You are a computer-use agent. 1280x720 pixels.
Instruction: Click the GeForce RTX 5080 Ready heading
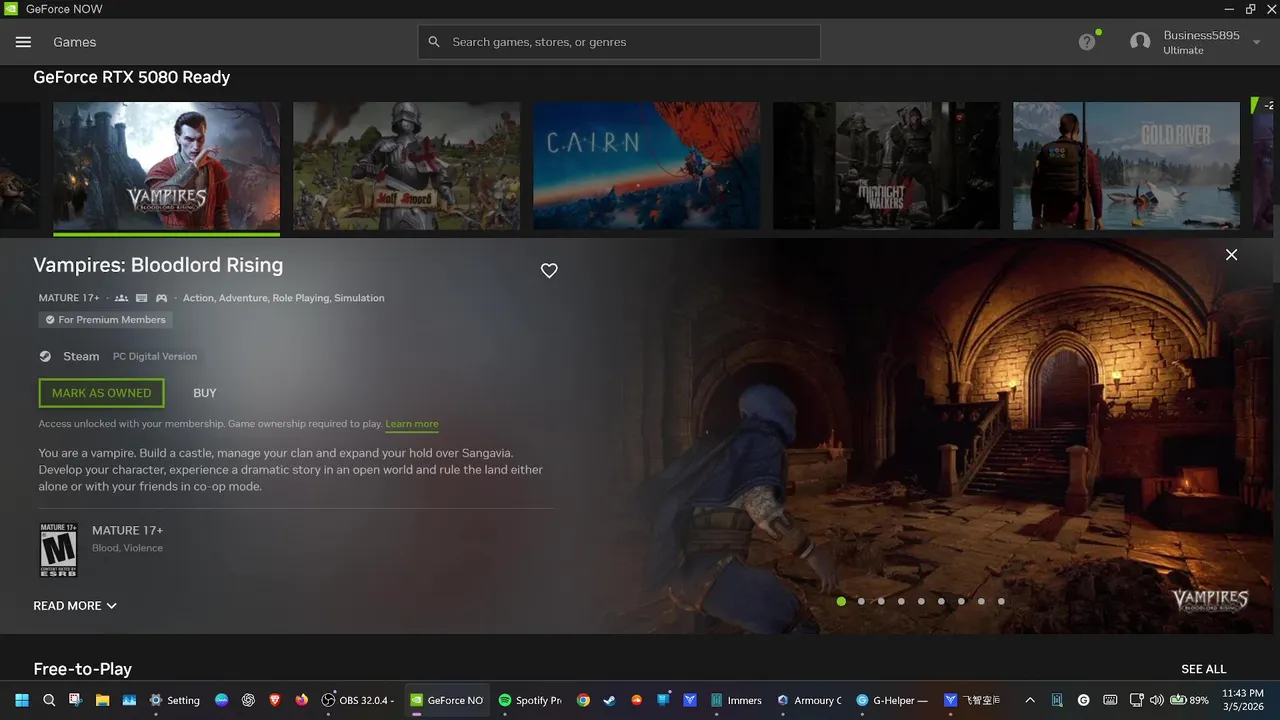pyautogui.click(x=132, y=77)
